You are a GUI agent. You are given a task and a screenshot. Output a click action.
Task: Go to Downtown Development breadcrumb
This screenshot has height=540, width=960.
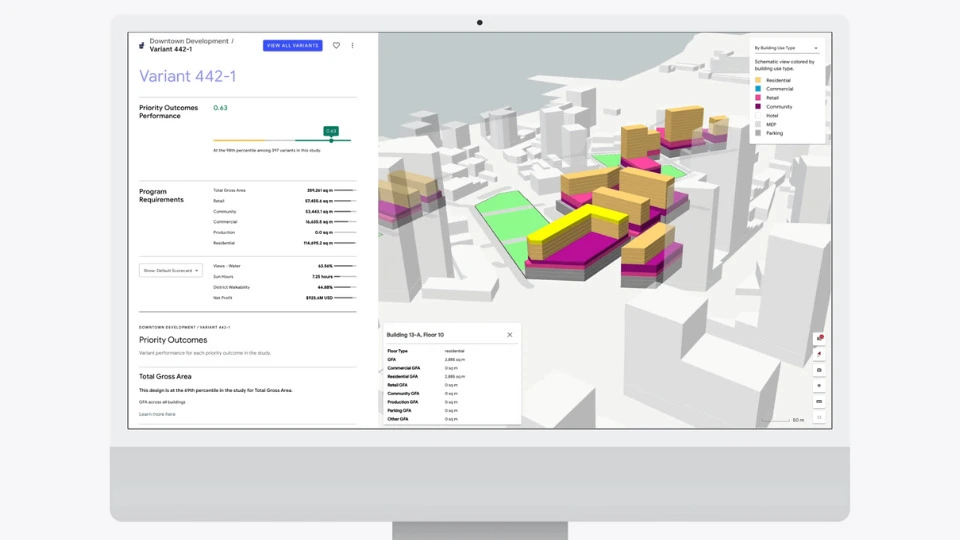(x=187, y=41)
